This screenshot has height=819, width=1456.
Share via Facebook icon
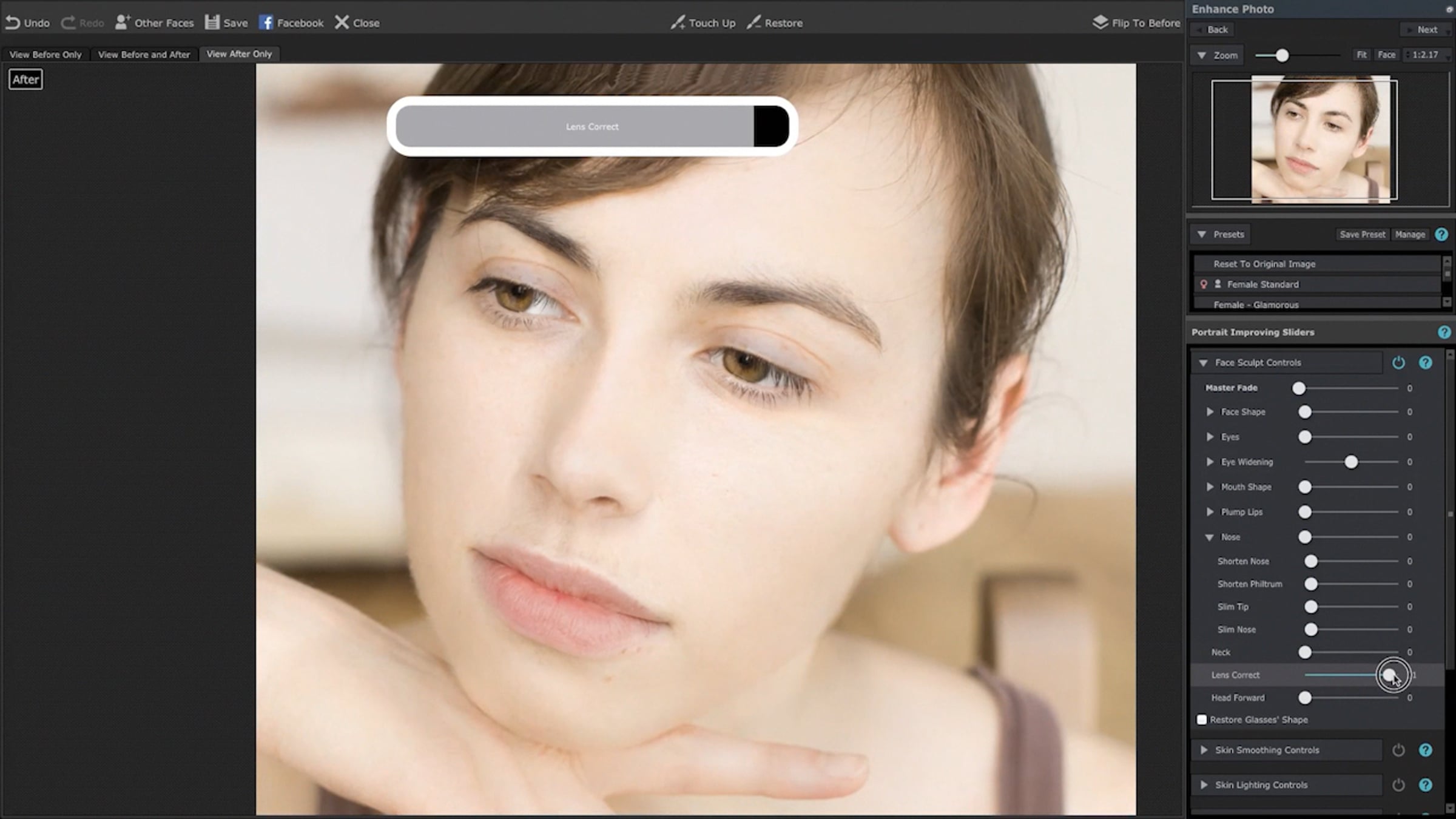266,23
